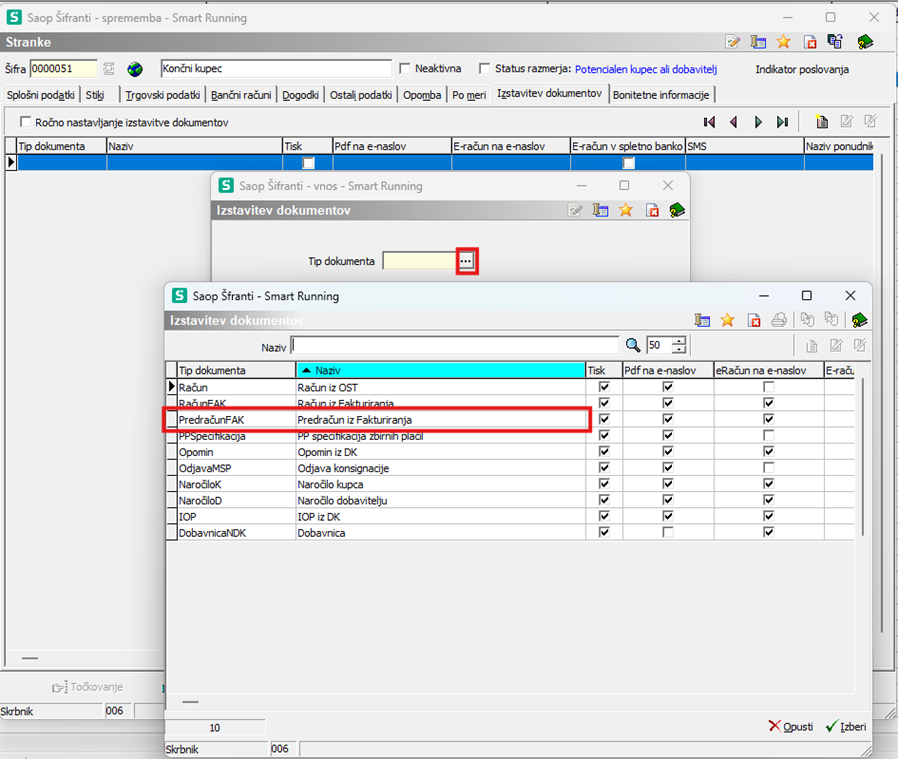Increase the record count spinner value
Screen dimensions: 898x759
point(680,341)
